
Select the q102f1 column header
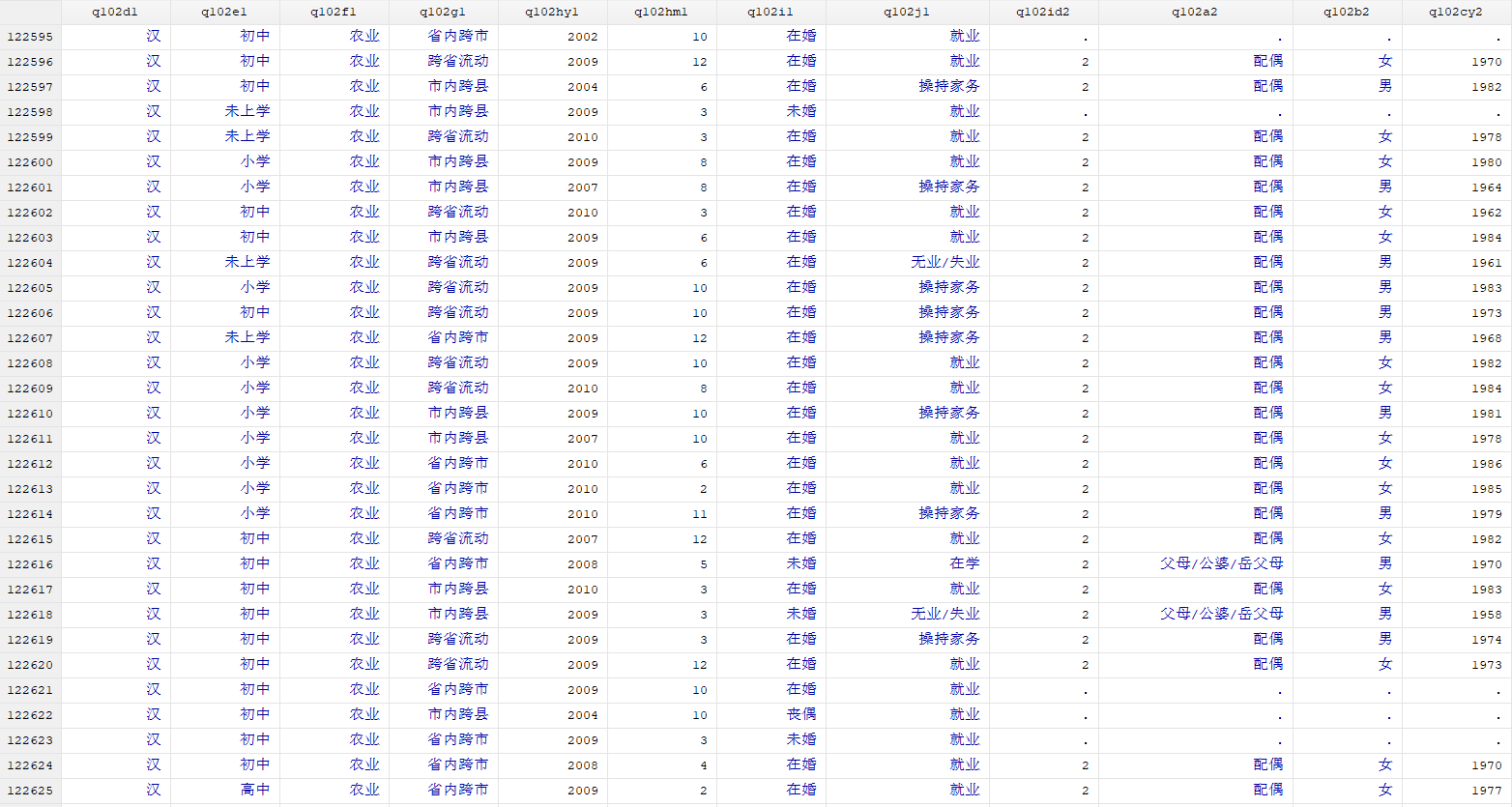[334, 12]
